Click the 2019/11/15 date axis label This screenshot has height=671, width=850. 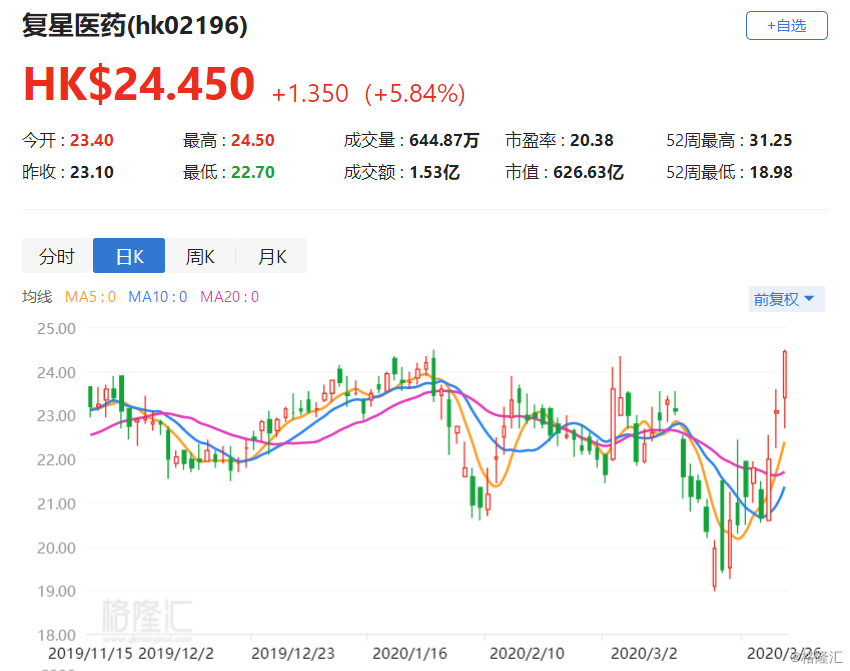[x=90, y=653]
